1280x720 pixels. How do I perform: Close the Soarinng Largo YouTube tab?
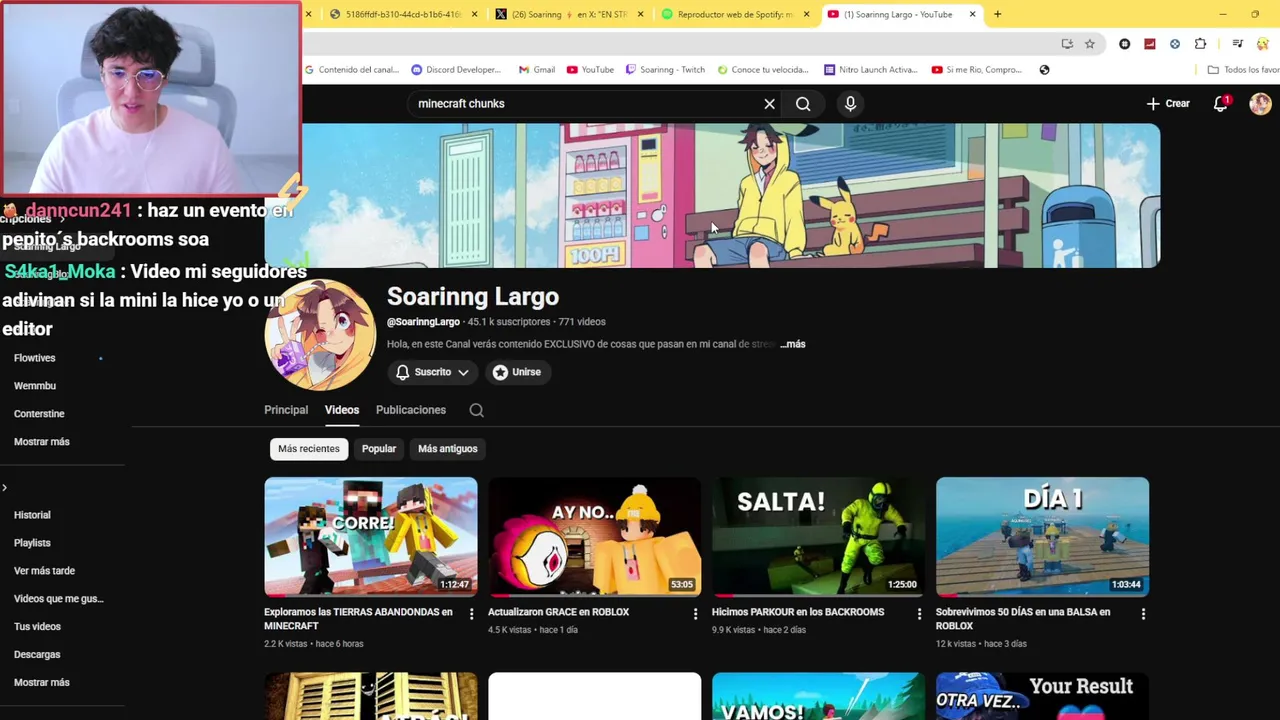(972, 14)
